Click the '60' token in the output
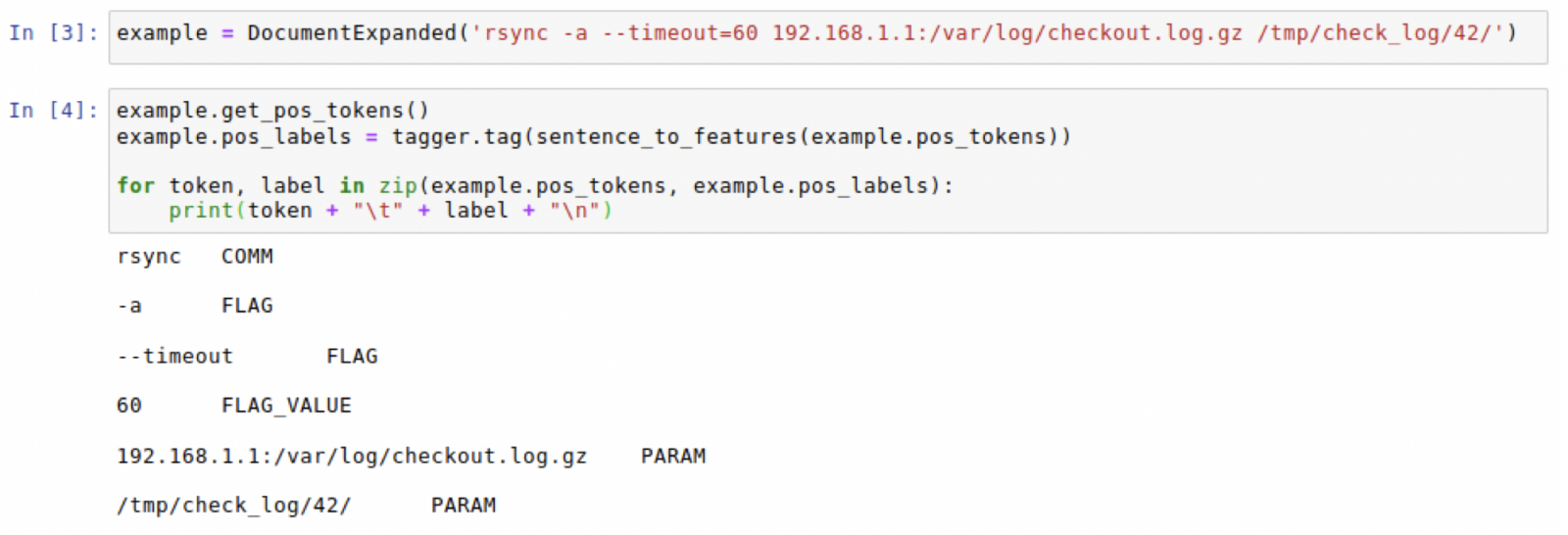Screen dimensions: 1568x535 coord(129,406)
